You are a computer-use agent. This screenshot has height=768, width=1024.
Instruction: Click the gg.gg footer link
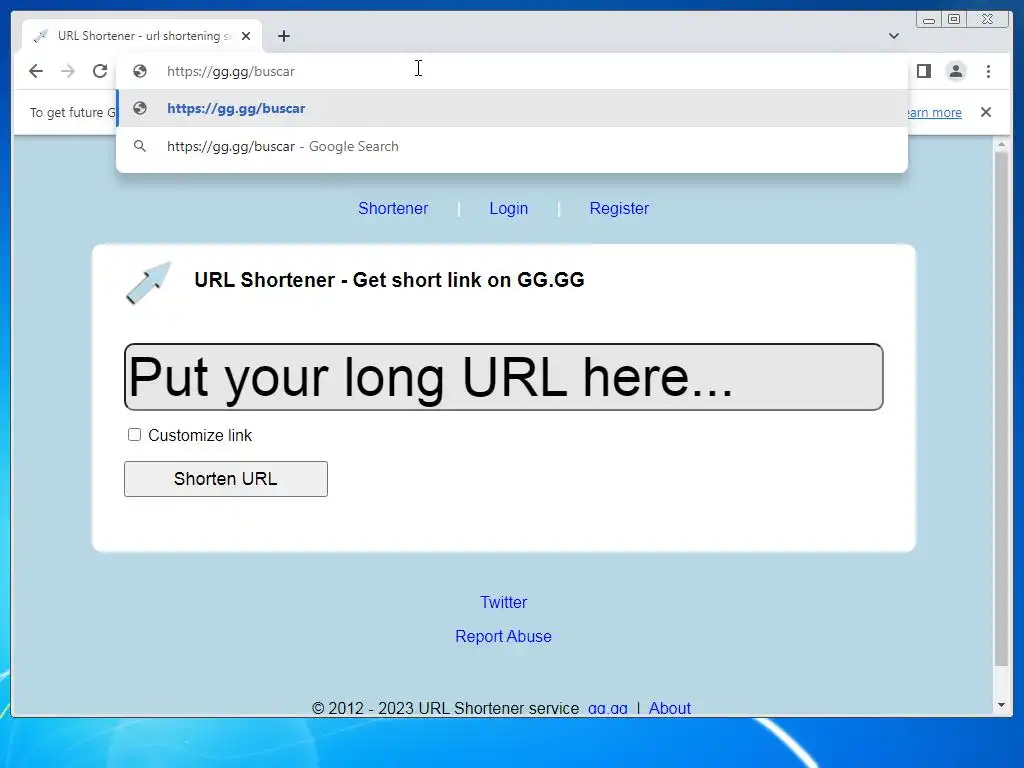click(x=607, y=708)
